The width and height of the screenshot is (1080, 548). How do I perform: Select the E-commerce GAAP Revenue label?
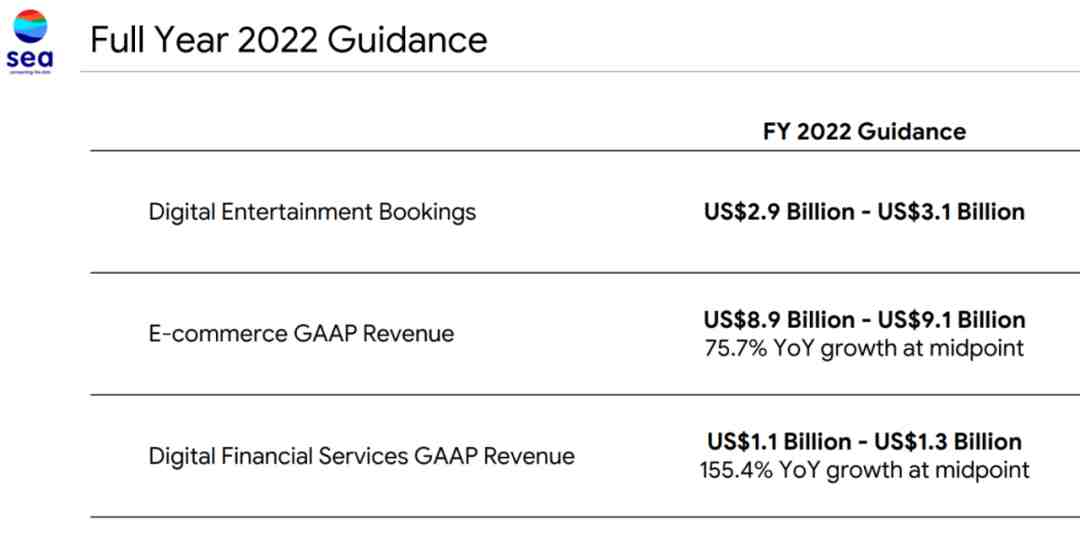pos(301,334)
